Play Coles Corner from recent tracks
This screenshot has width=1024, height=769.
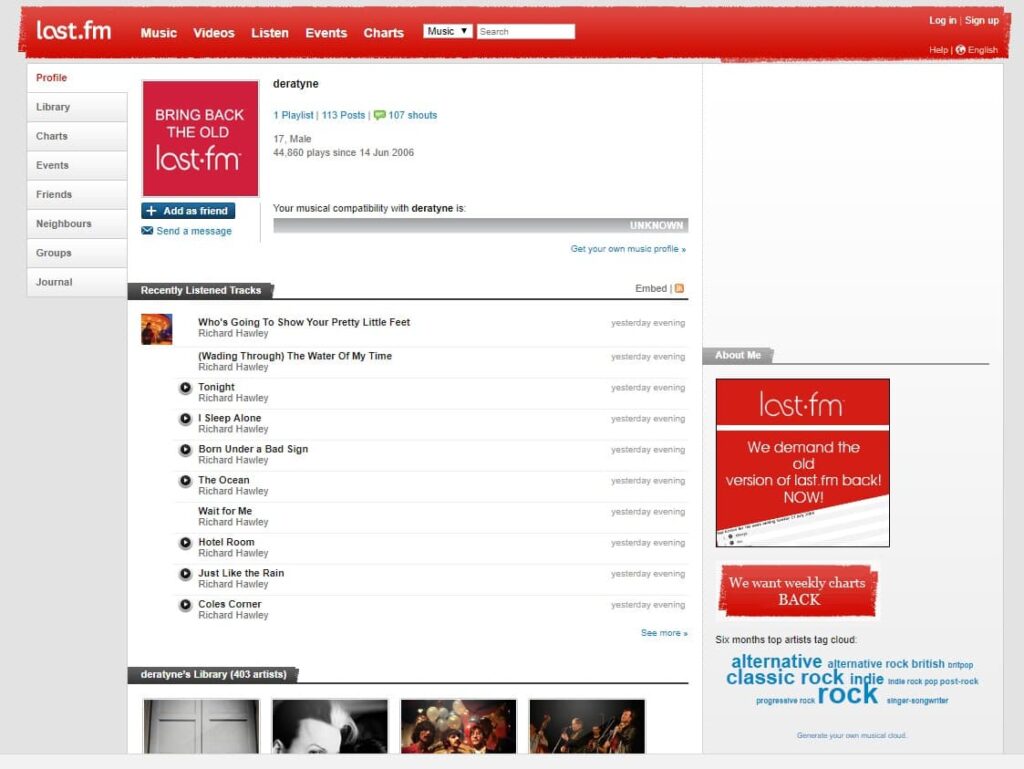point(186,605)
